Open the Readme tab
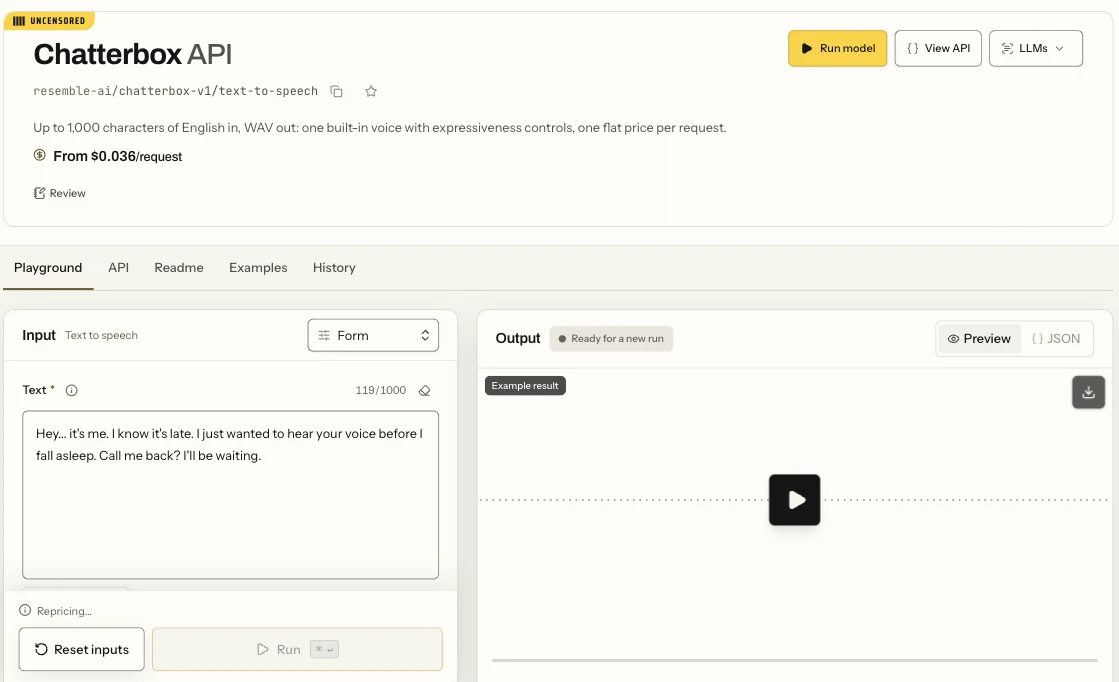The width and height of the screenshot is (1119, 682). [x=179, y=268]
